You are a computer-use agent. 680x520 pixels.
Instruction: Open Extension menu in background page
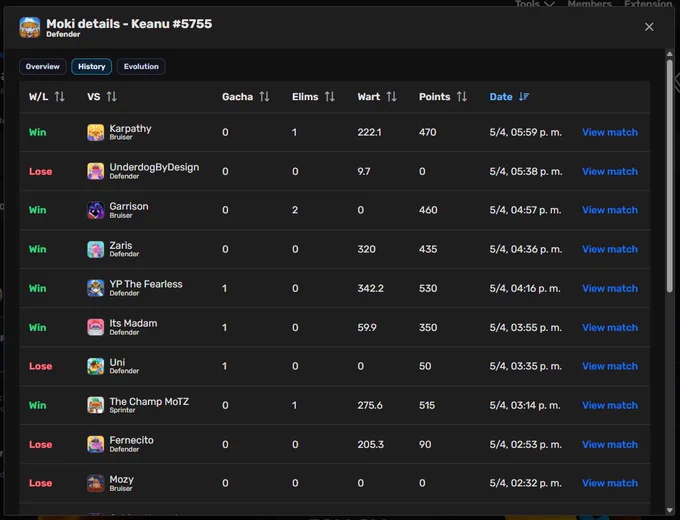pos(648,4)
